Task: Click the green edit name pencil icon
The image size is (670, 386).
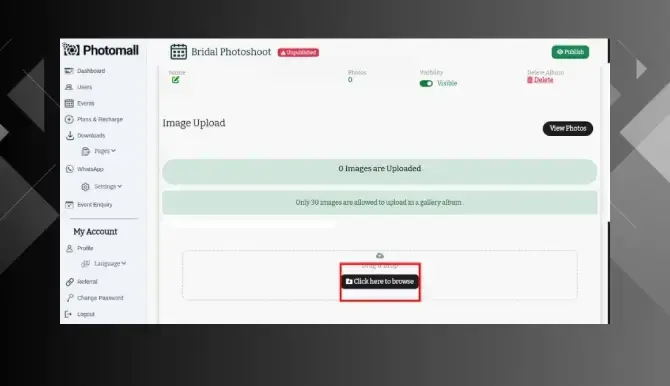Action: (x=175, y=80)
